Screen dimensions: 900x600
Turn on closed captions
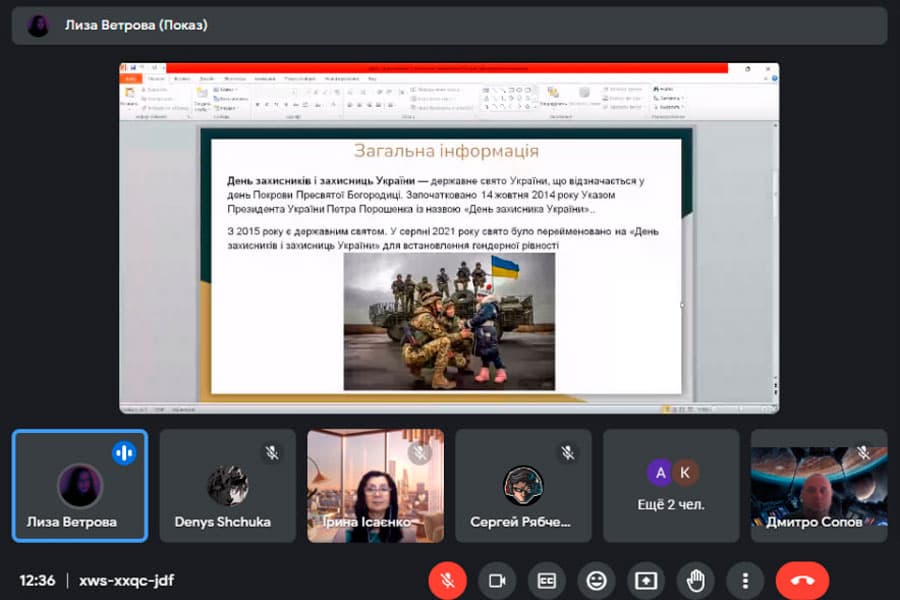coord(546,580)
